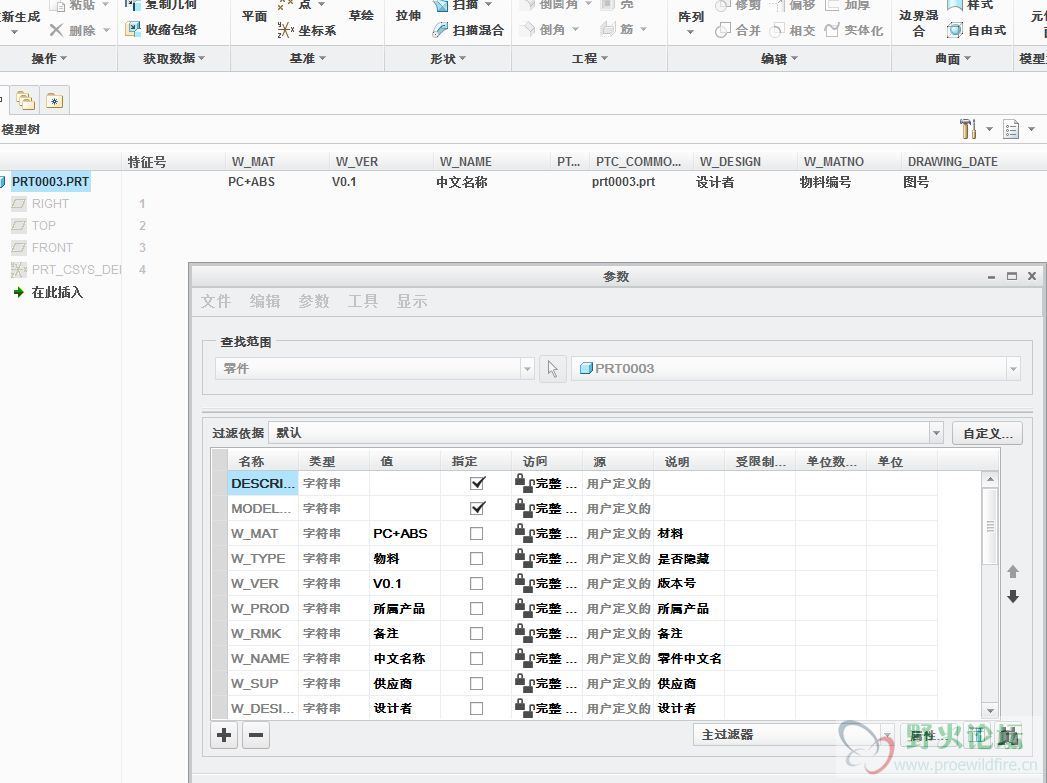Open the filter by 默认 dropdown
This screenshot has height=783, width=1047.
click(x=936, y=433)
